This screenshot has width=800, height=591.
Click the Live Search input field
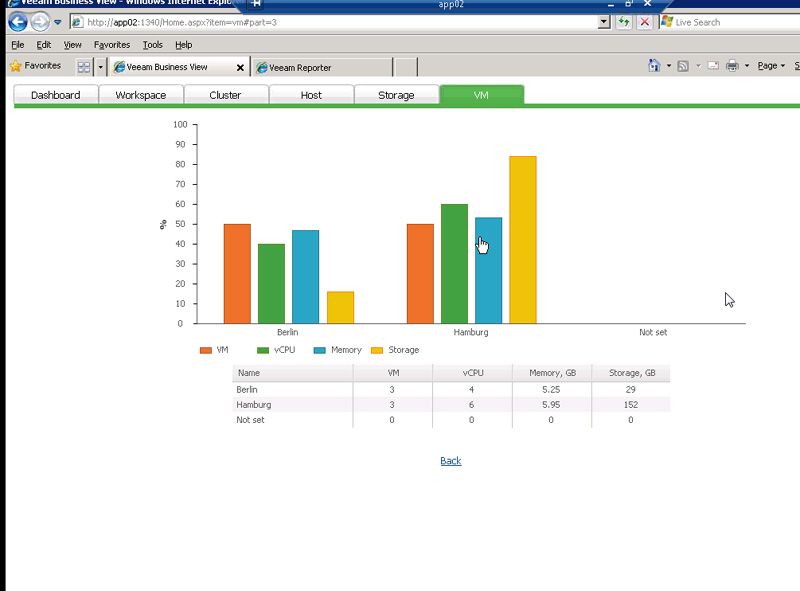click(x=735, y=22)
